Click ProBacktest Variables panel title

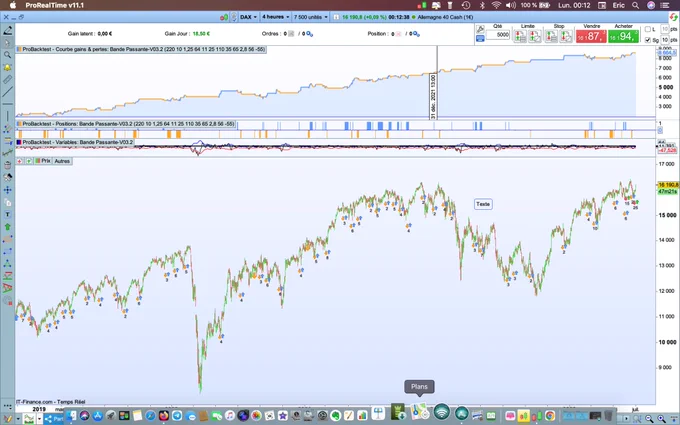coord(78,142)
